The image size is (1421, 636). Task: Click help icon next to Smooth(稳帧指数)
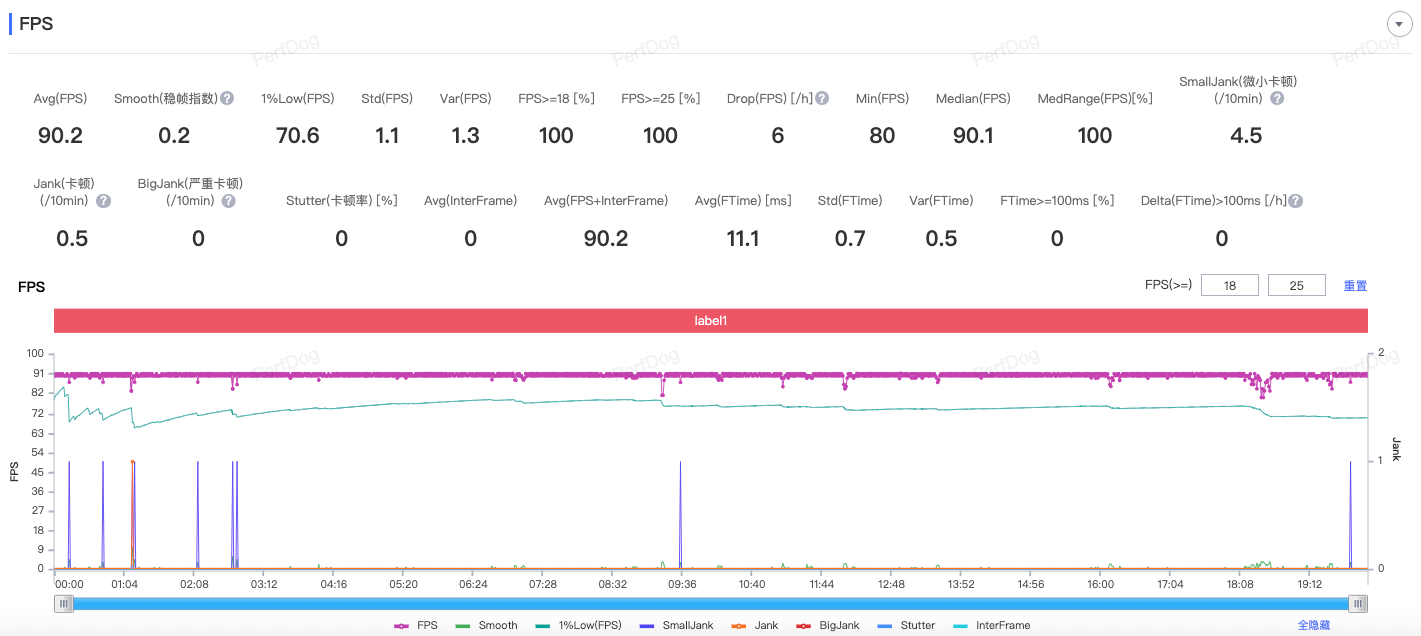point(227,98)
